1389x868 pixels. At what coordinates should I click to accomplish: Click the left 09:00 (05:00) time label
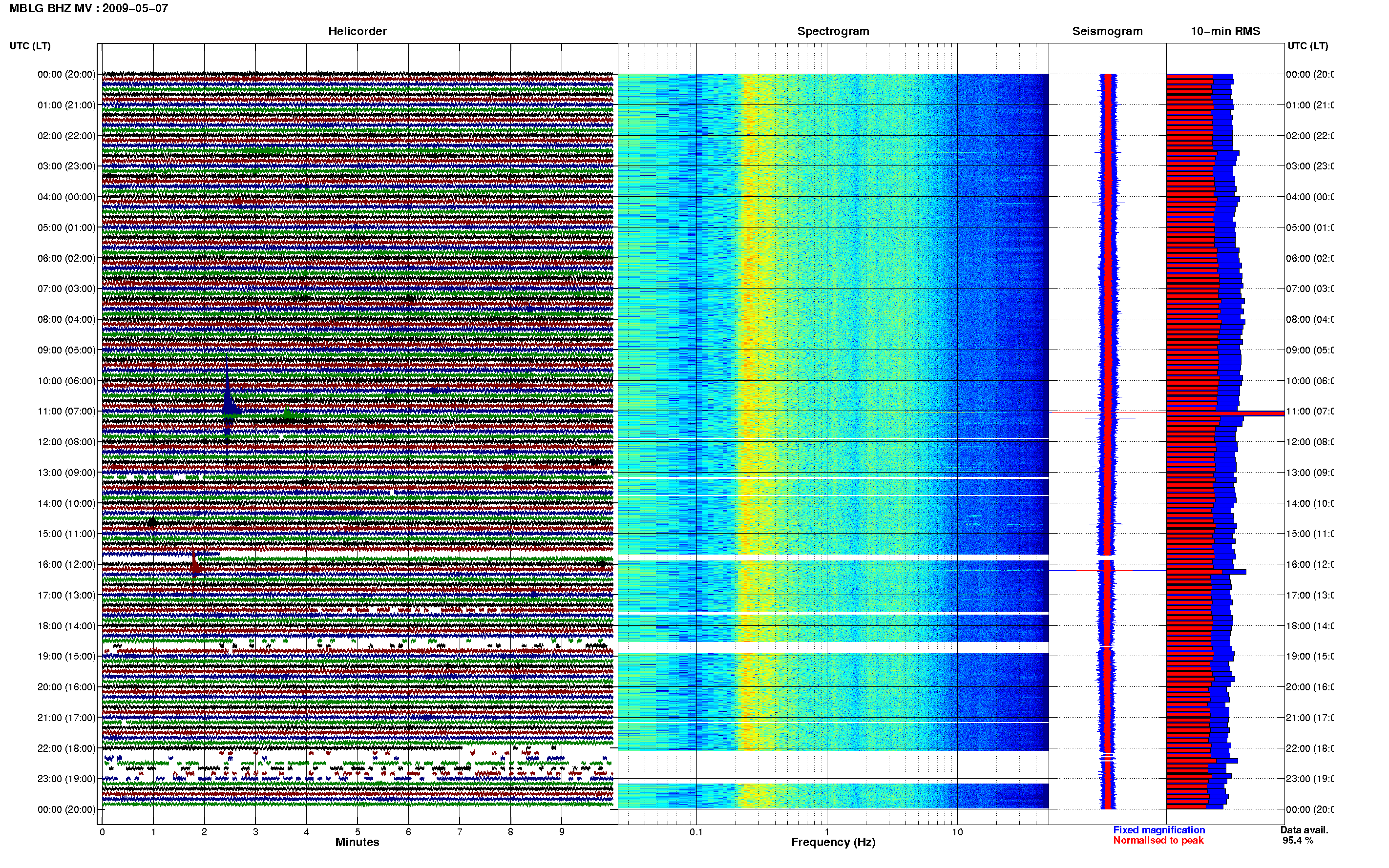(x=66, y=350)
